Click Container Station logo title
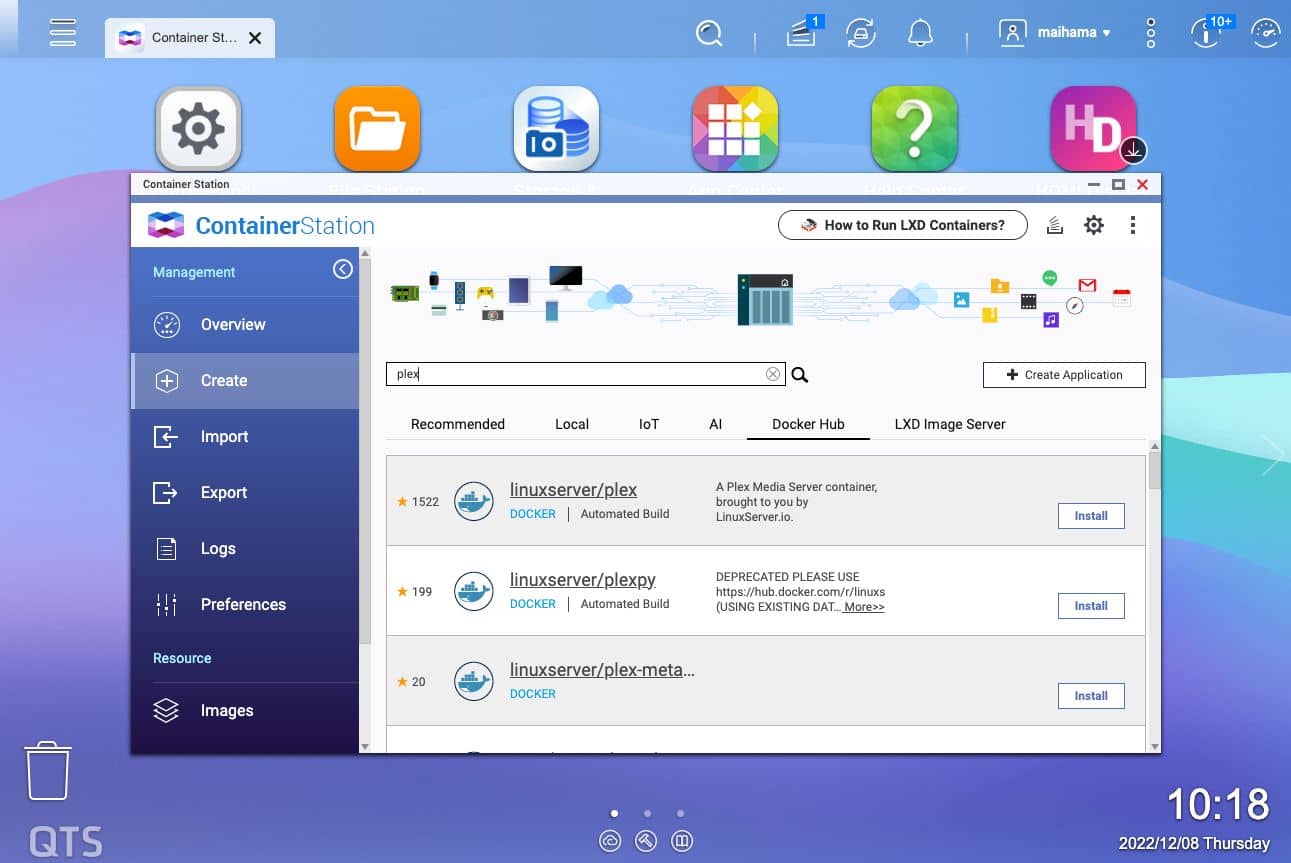This screenshot has width=1291, height=863. (x=261, y=225)
